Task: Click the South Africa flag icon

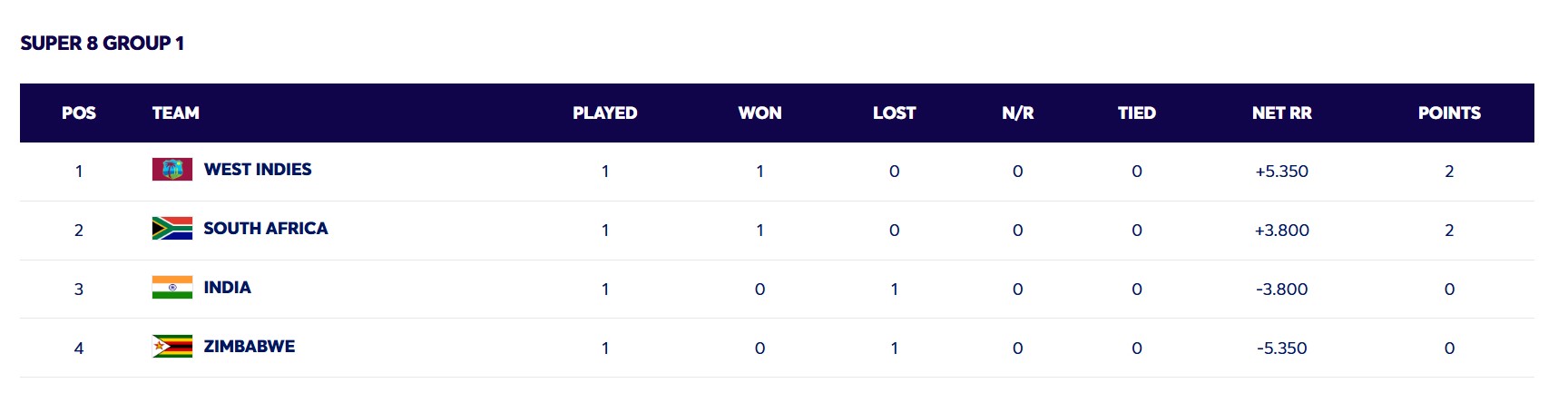Action: tap(172, 229)
